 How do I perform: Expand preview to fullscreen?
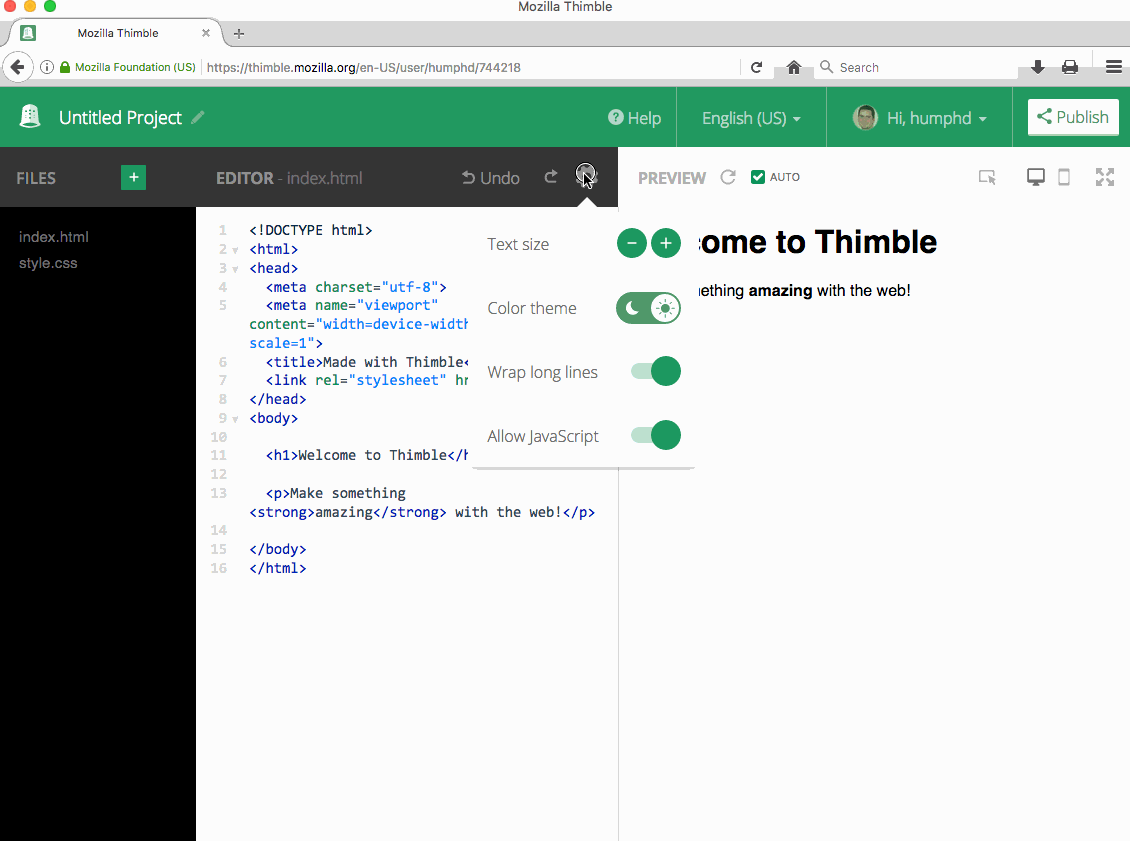click(x=1104, y=177)
